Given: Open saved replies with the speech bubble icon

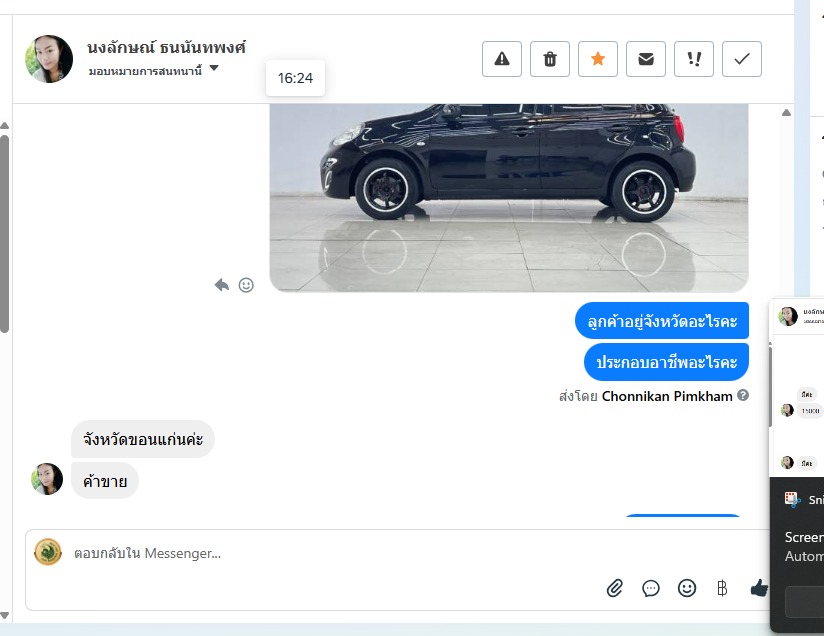Looking at the screenshot, I should 651,588.
